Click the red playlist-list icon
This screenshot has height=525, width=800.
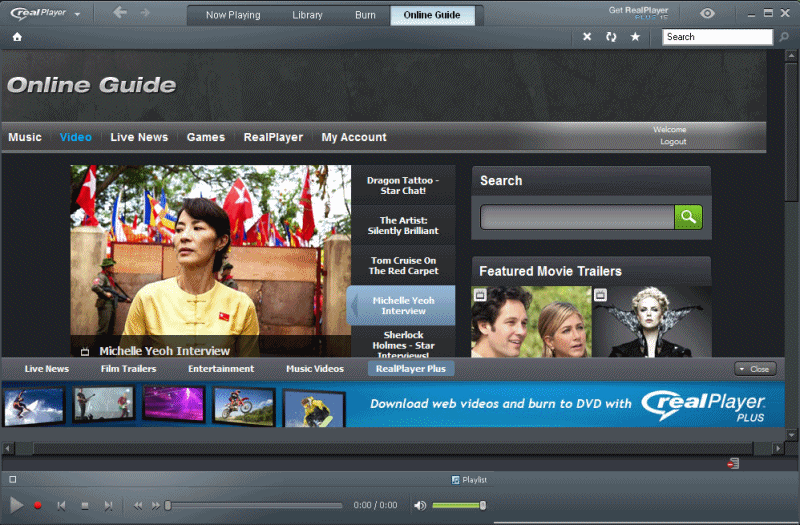click(x=733, y=464)
